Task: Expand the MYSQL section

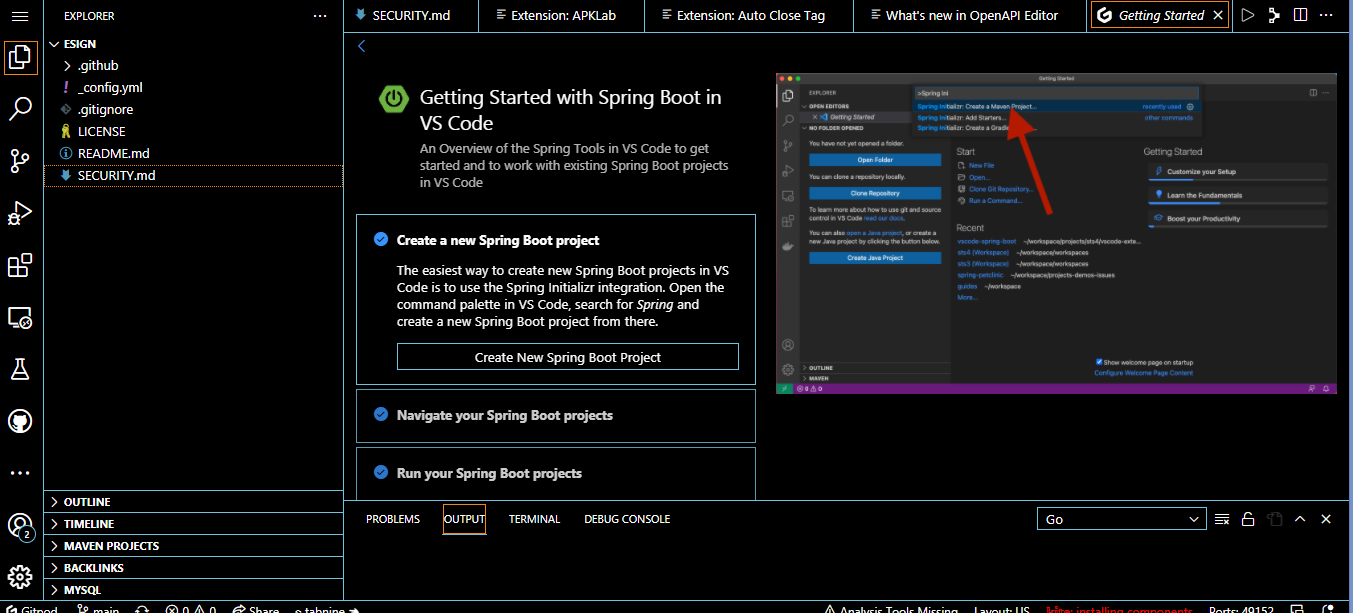Action: tap(193, 590)
